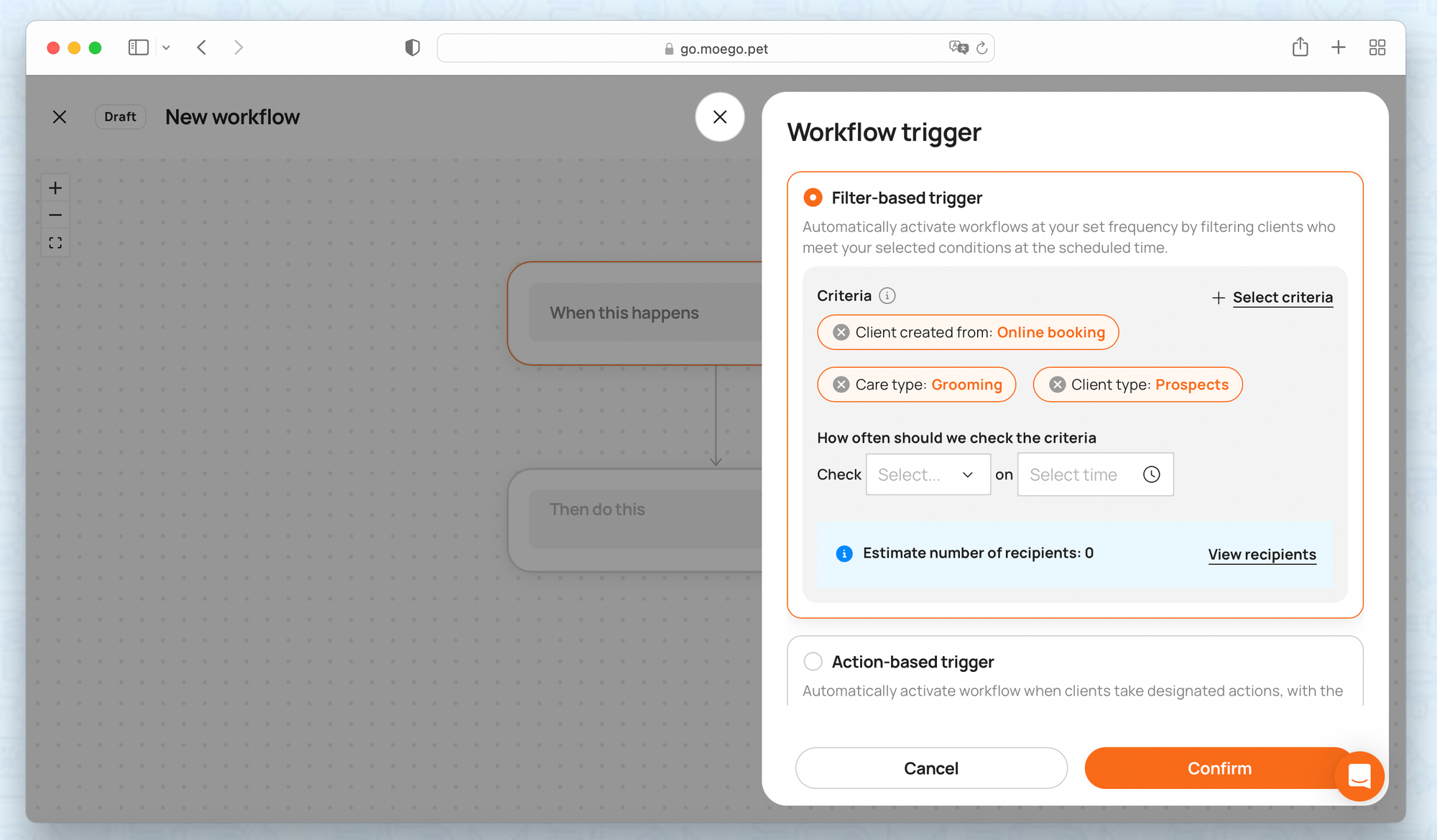
Task: Zoom out on the workflow canvas
Action: point(55,215)
